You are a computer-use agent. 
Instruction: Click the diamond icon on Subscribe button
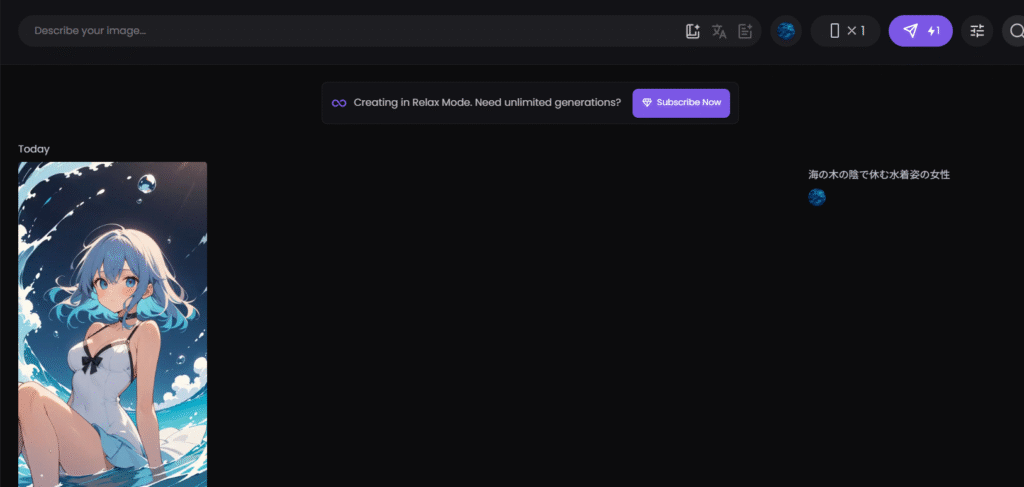(647, 102)
